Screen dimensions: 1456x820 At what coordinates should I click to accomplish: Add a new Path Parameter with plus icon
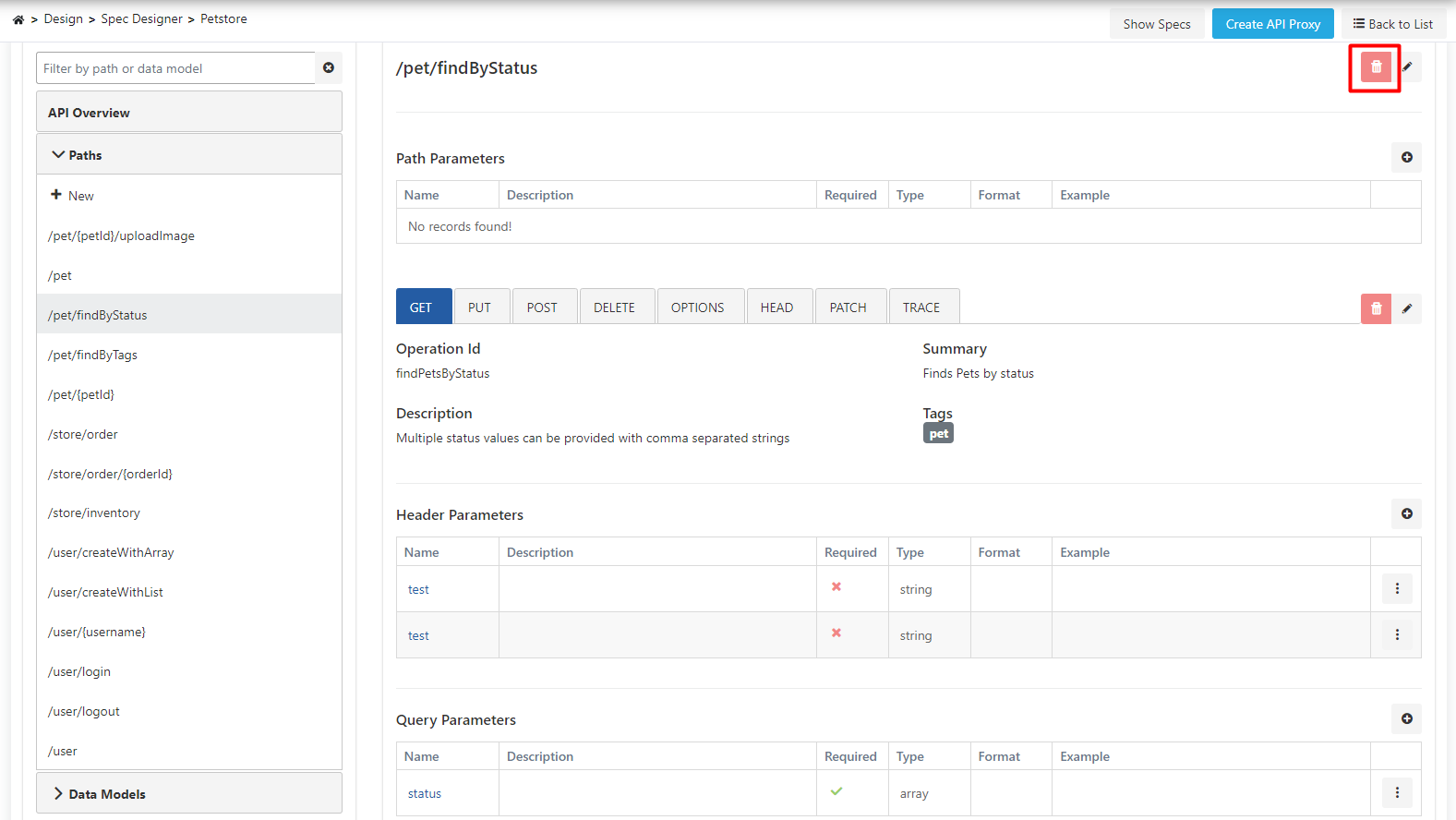[1406, 158]
